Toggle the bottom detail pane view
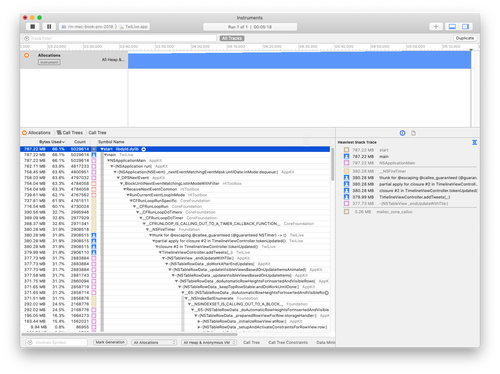Screen dimensions: 500x374 pyautogui.click(x=452, y=26)
